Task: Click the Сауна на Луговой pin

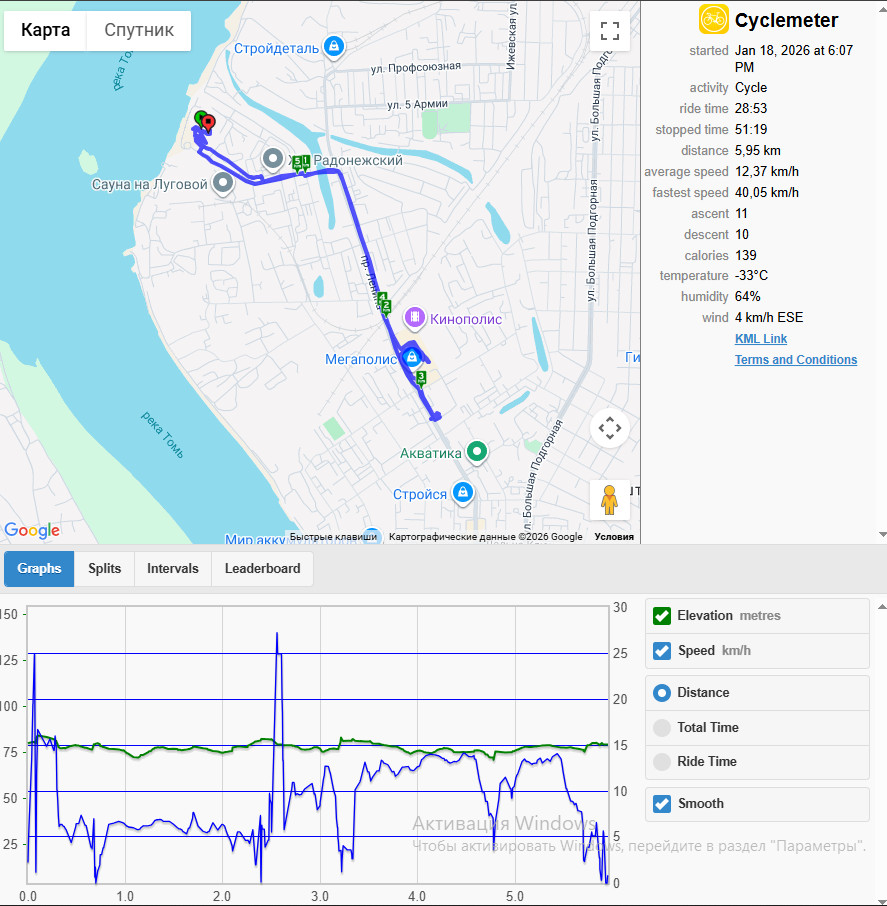Action: [222, 183]
